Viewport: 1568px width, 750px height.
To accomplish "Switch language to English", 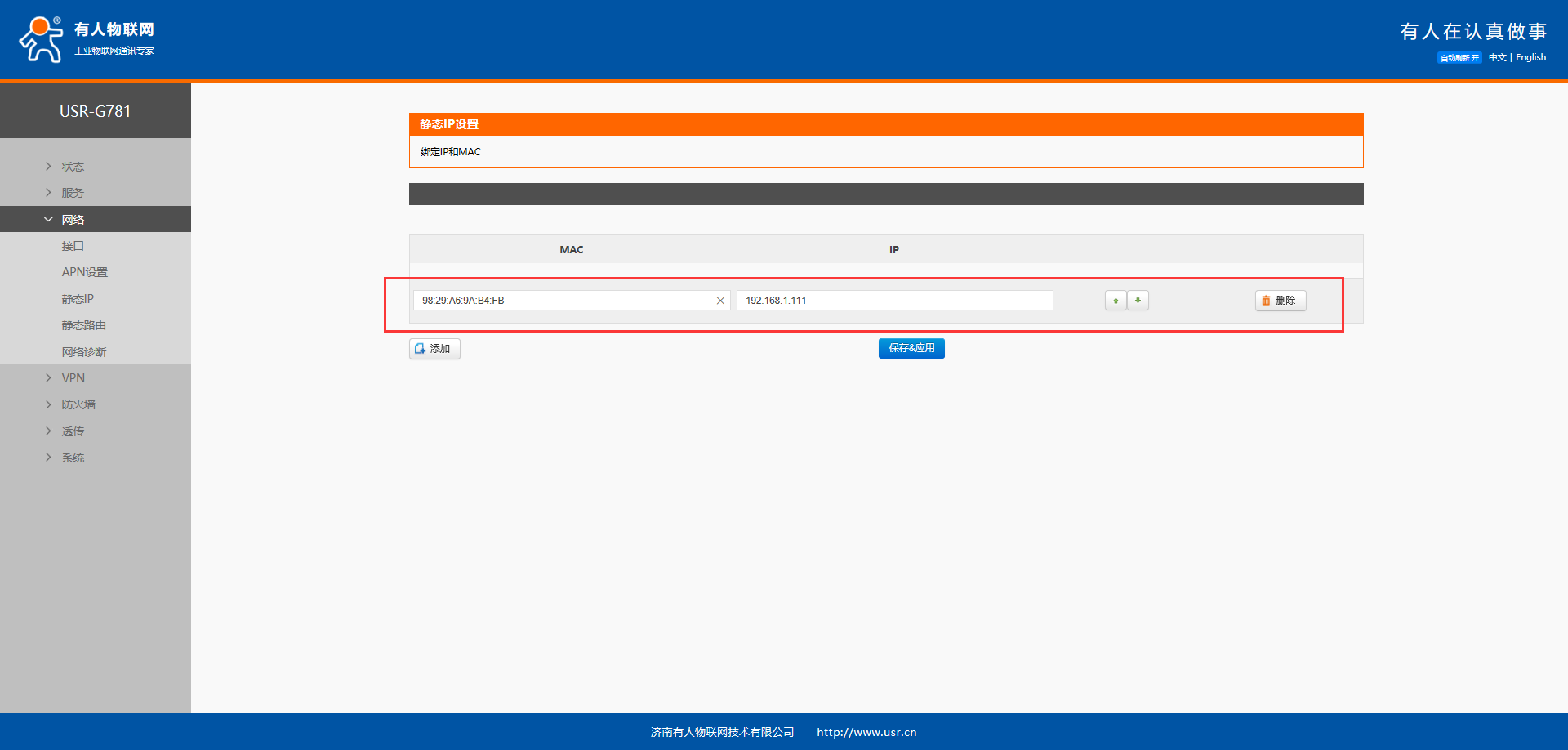I will (1530, 58).
